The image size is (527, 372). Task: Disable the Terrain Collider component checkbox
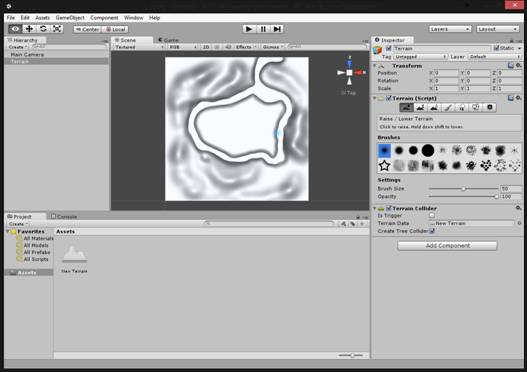389,208
